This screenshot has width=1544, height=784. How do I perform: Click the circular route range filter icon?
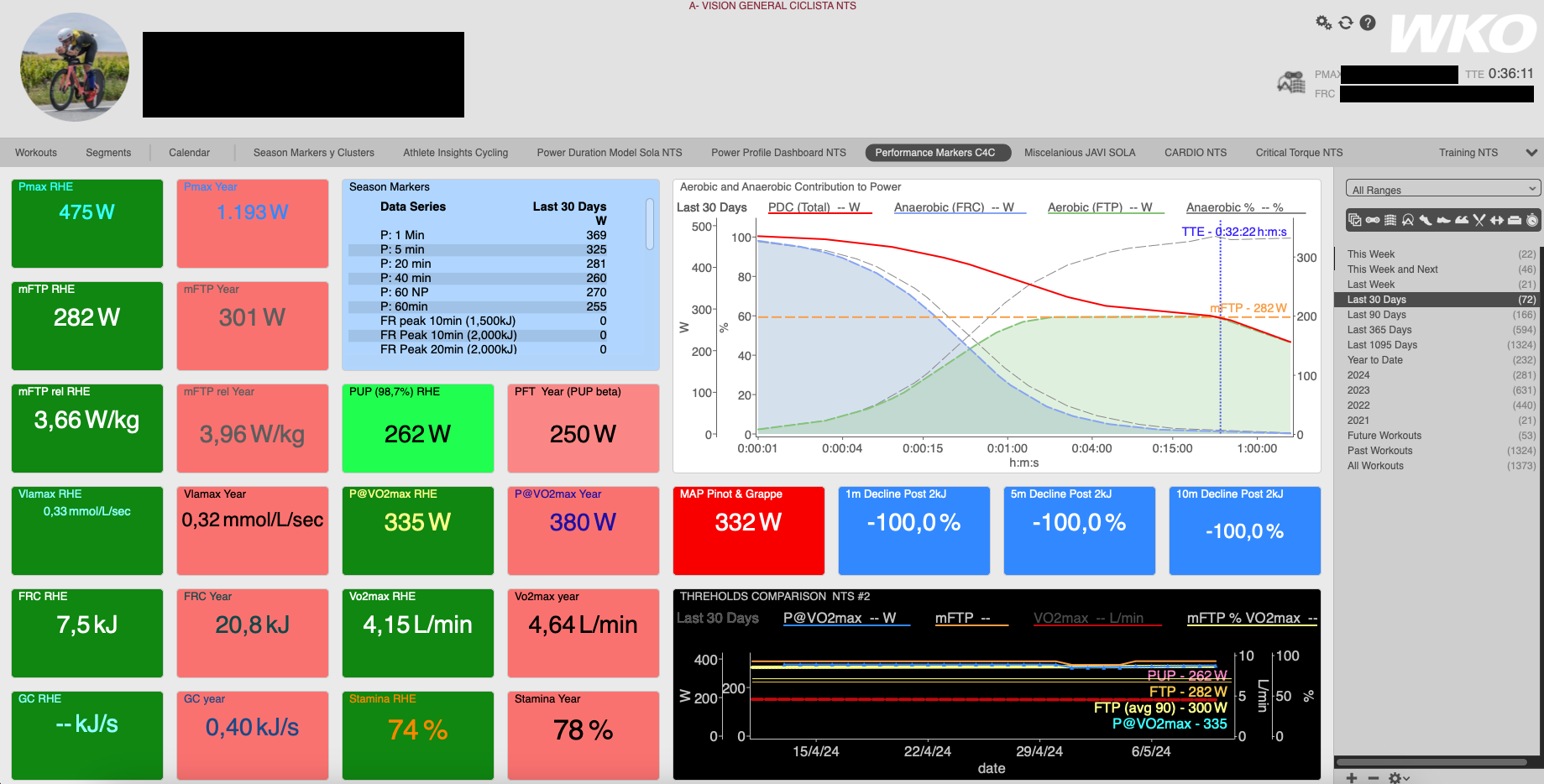tap(1408, 220)
